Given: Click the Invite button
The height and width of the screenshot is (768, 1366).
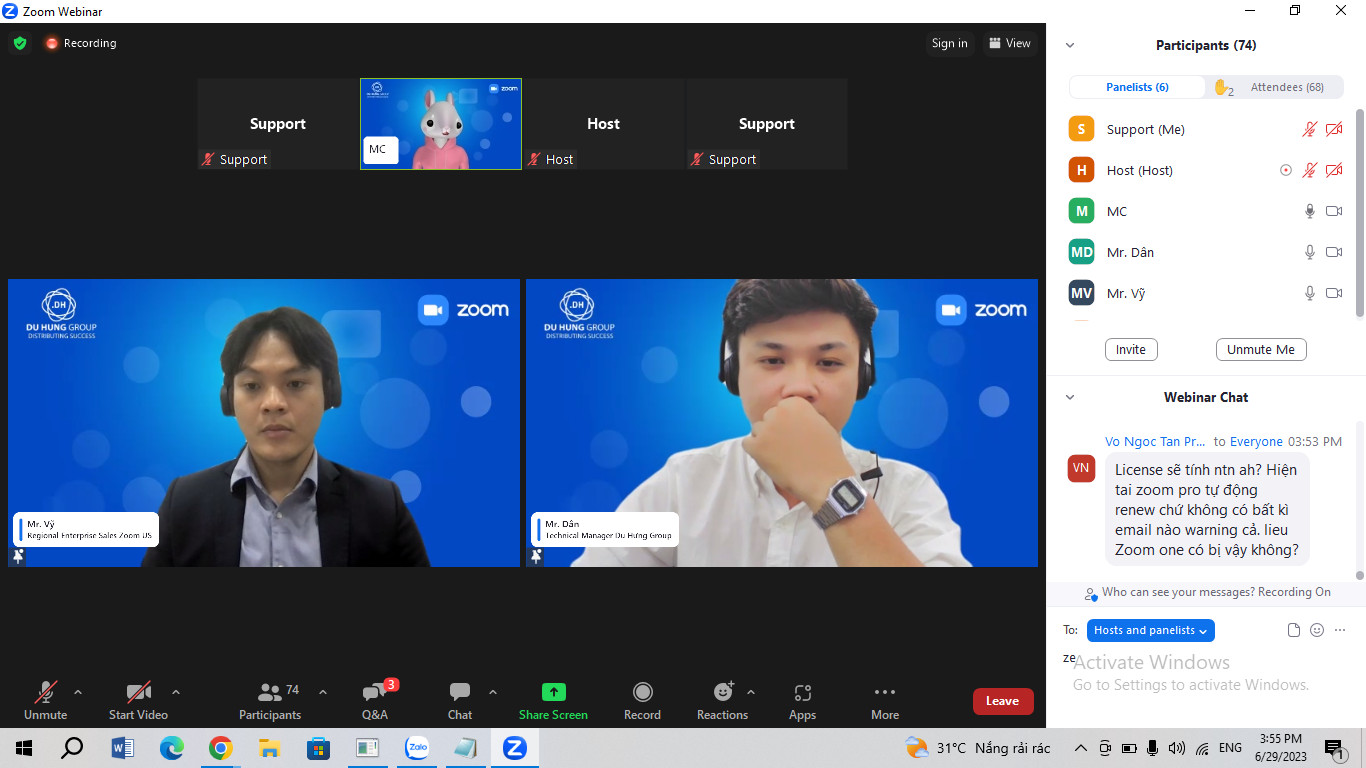Looking at the screenshot, I should tap(1131, 349).
